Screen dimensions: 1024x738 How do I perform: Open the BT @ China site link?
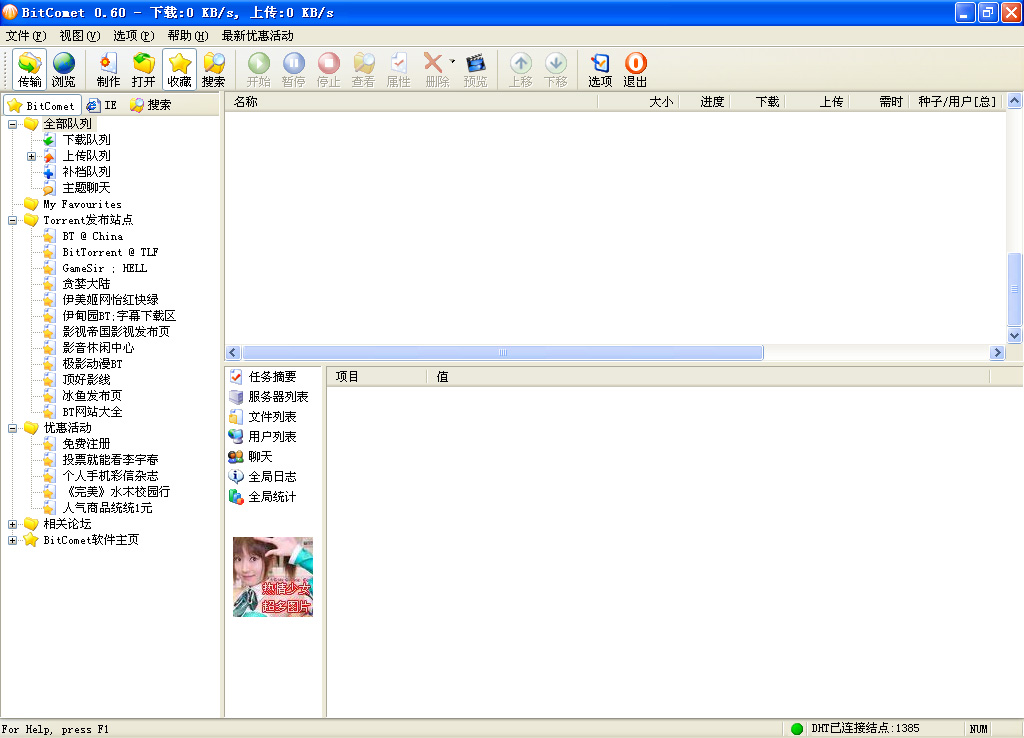coord(93,236)
